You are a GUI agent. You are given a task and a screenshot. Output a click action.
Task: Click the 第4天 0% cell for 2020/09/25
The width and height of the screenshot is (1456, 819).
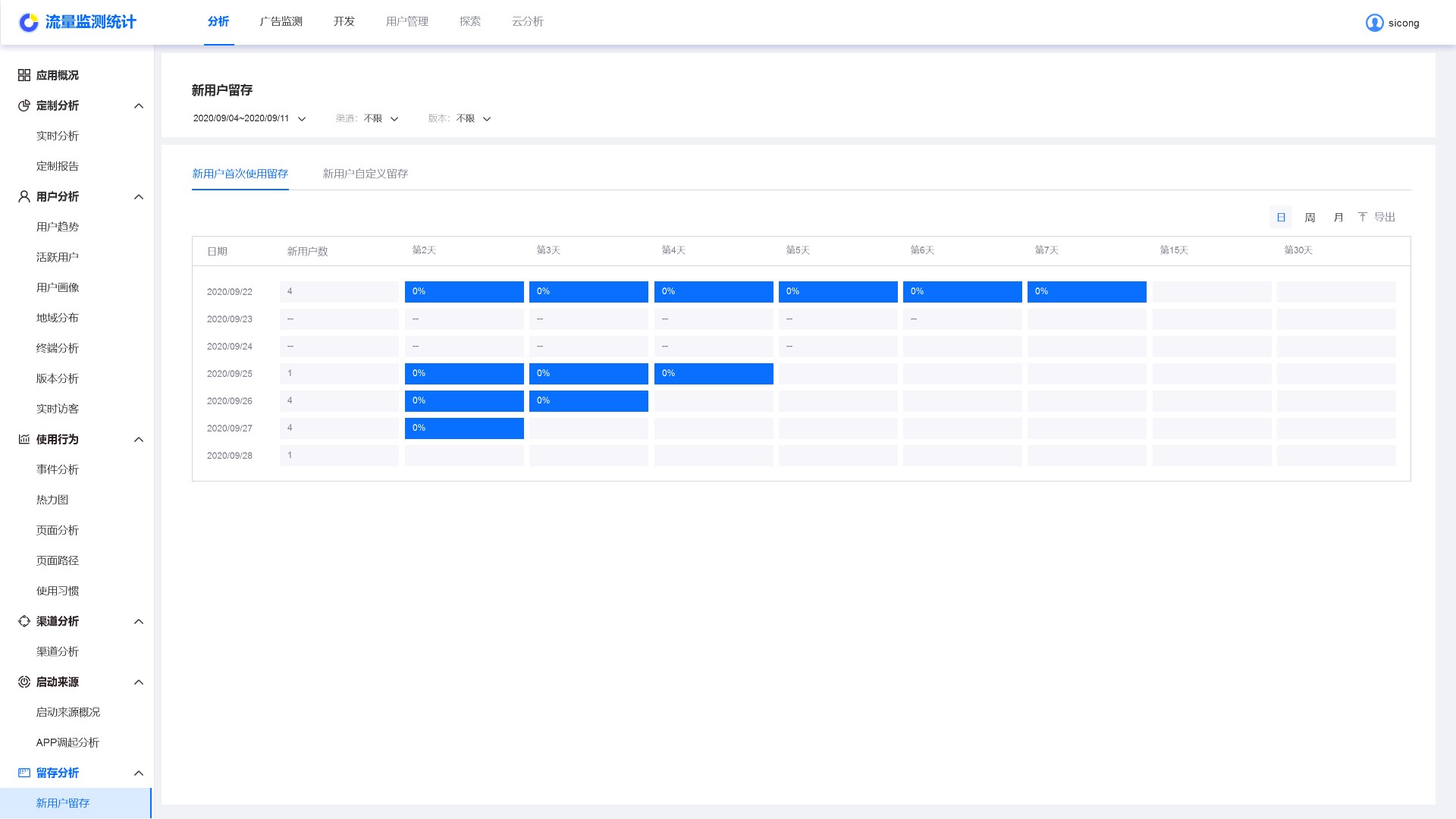(x=714, y=374)
